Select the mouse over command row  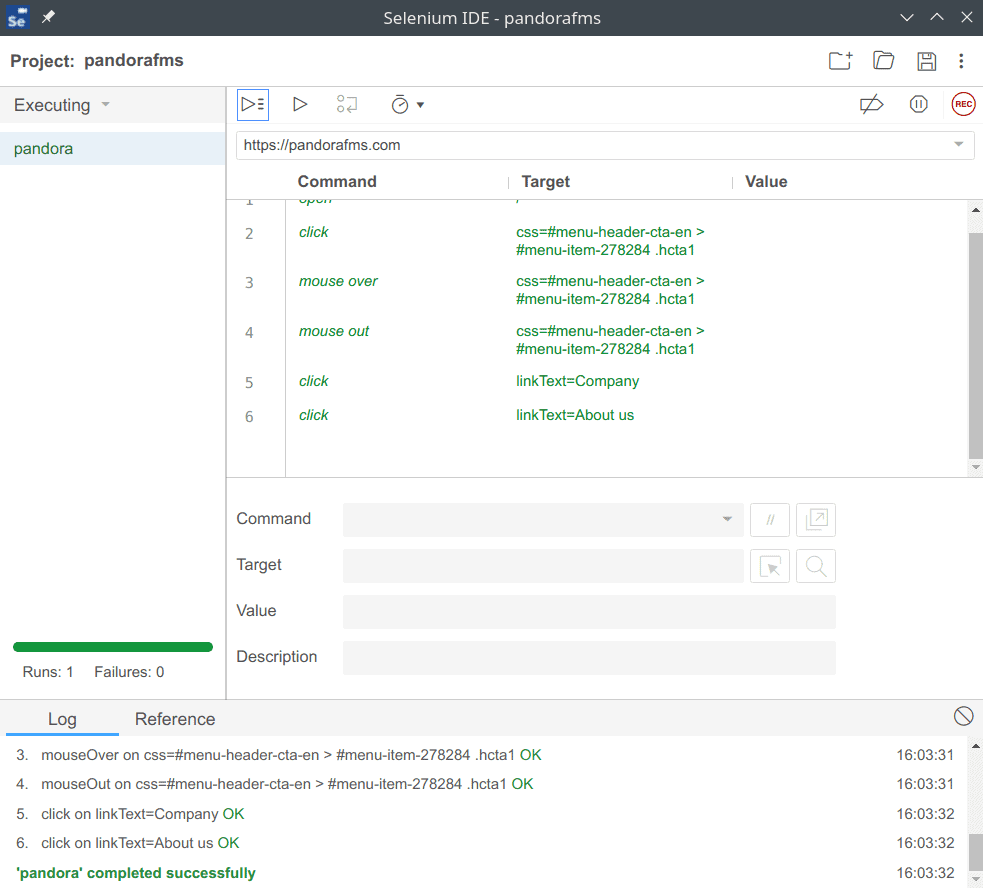click(597, 290)
